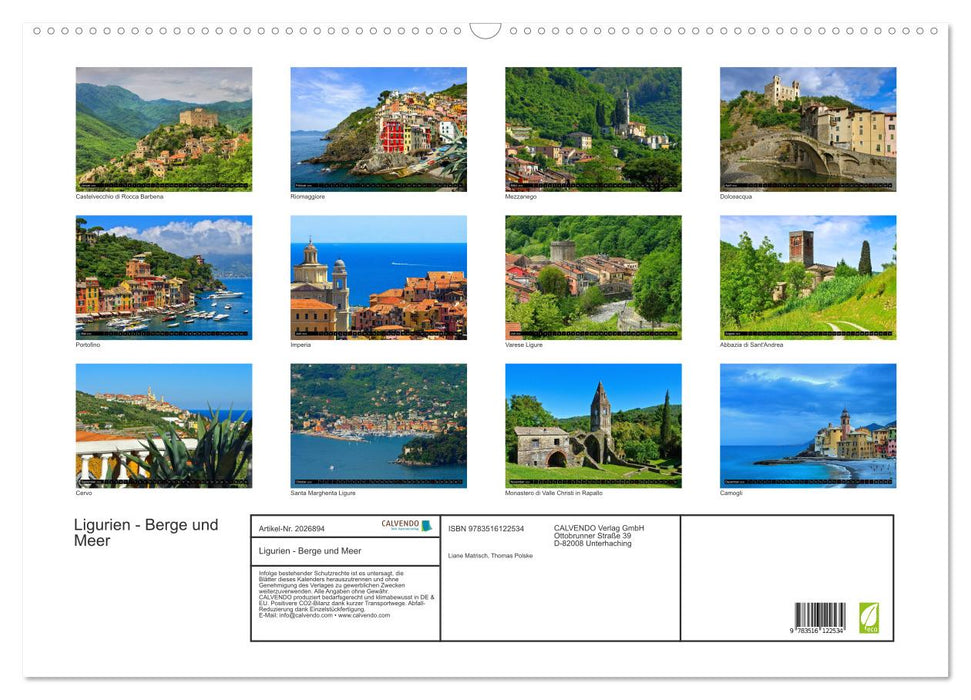Select the Dolceacqua bridge photo

[808, 128]
